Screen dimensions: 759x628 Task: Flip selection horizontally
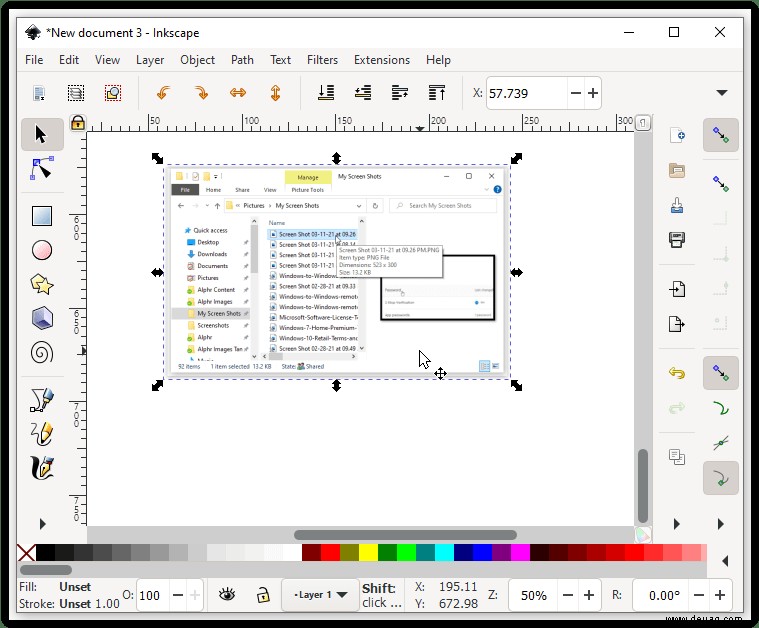(238, 93)
